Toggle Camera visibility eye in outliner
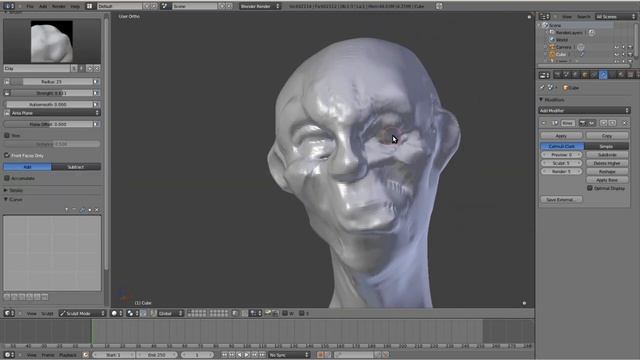This screenshot has height=360, width=640. pos(616,47)
